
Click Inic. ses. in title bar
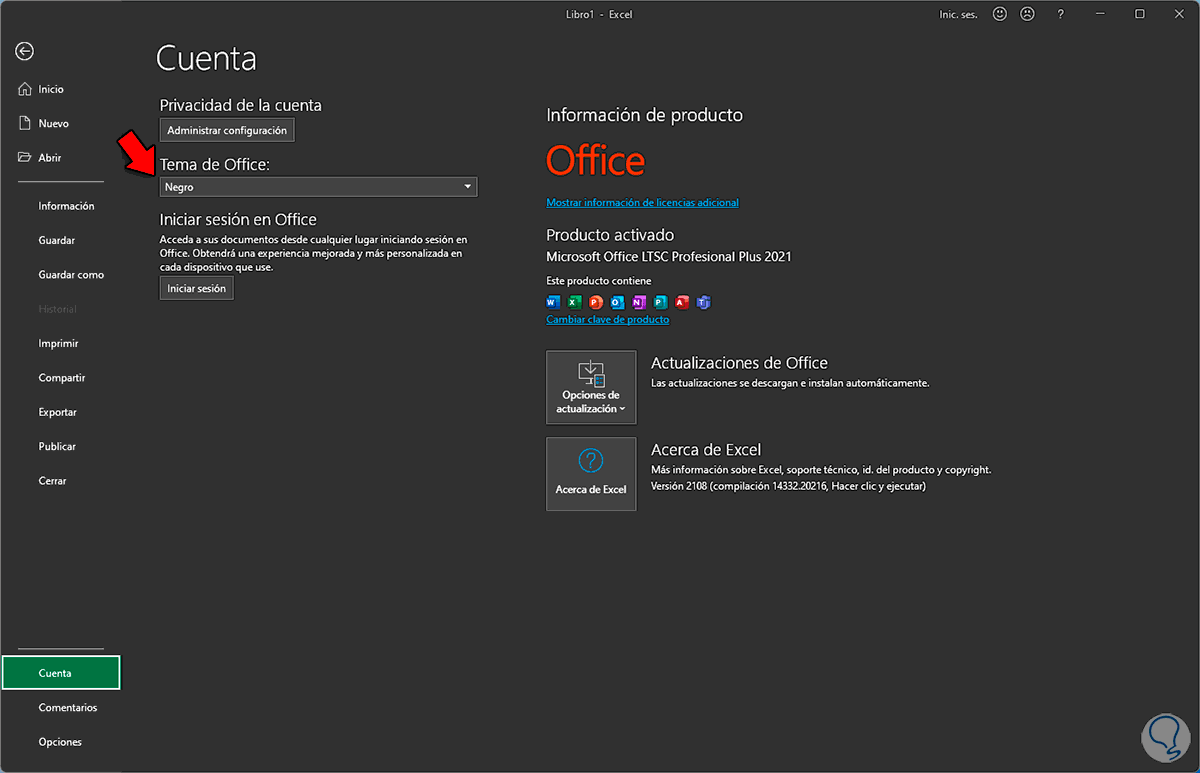(957, 14)
